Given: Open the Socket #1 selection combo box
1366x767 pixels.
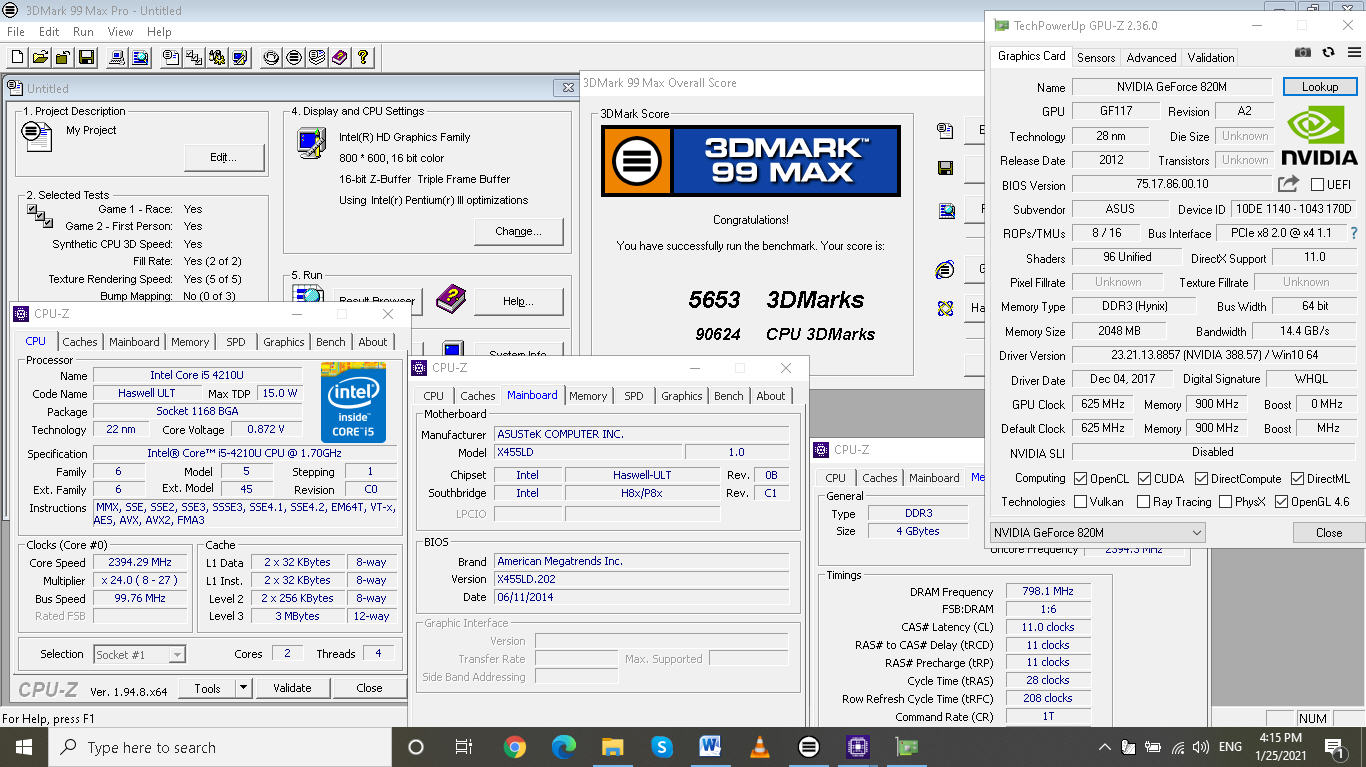Looking at the screenshot, I should coord(139,655).
